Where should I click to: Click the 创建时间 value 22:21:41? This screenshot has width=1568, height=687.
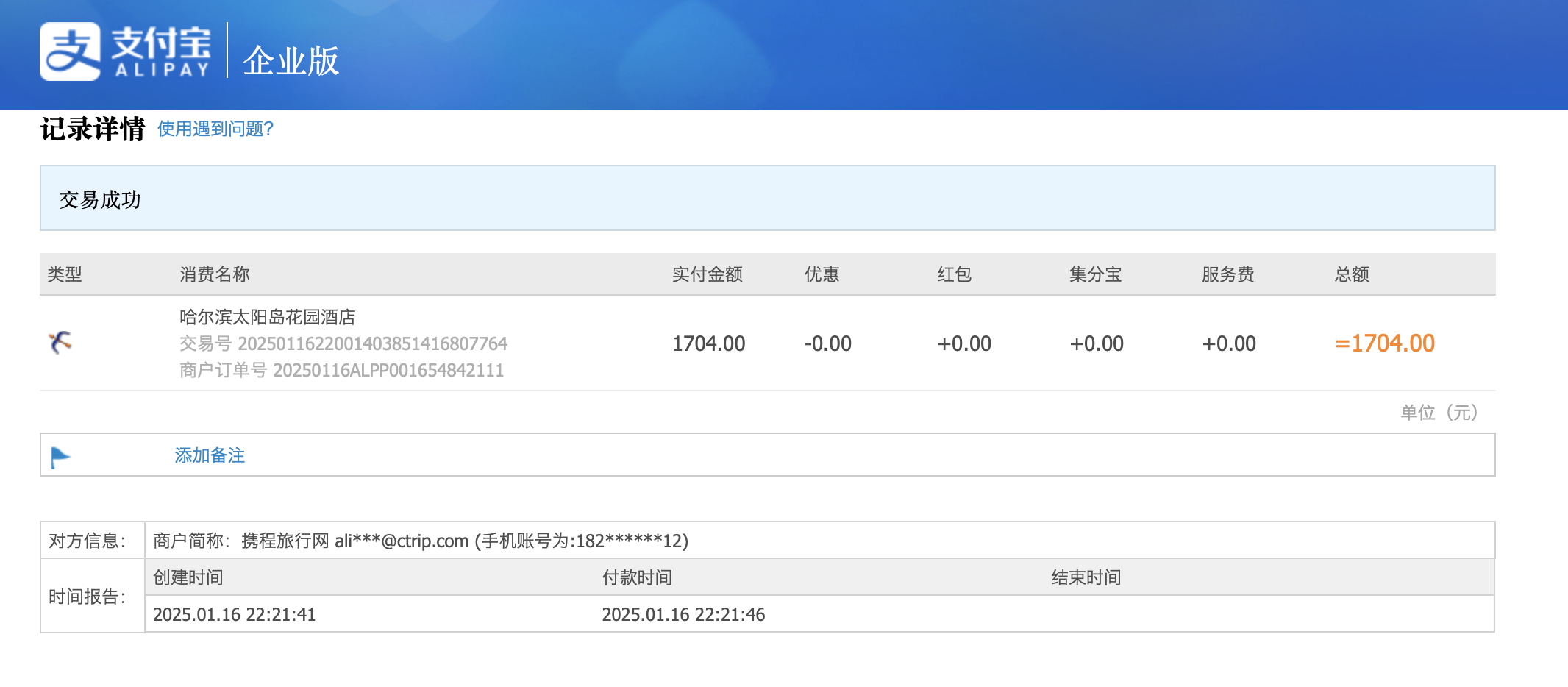(x=234, y=614)
